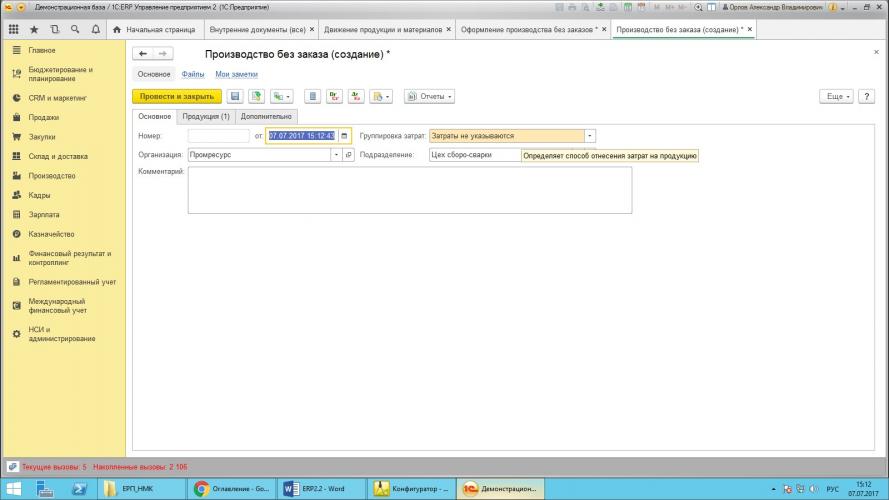889x500 pixels.
Task: Open the notifications bell icon
Action: 95,29
